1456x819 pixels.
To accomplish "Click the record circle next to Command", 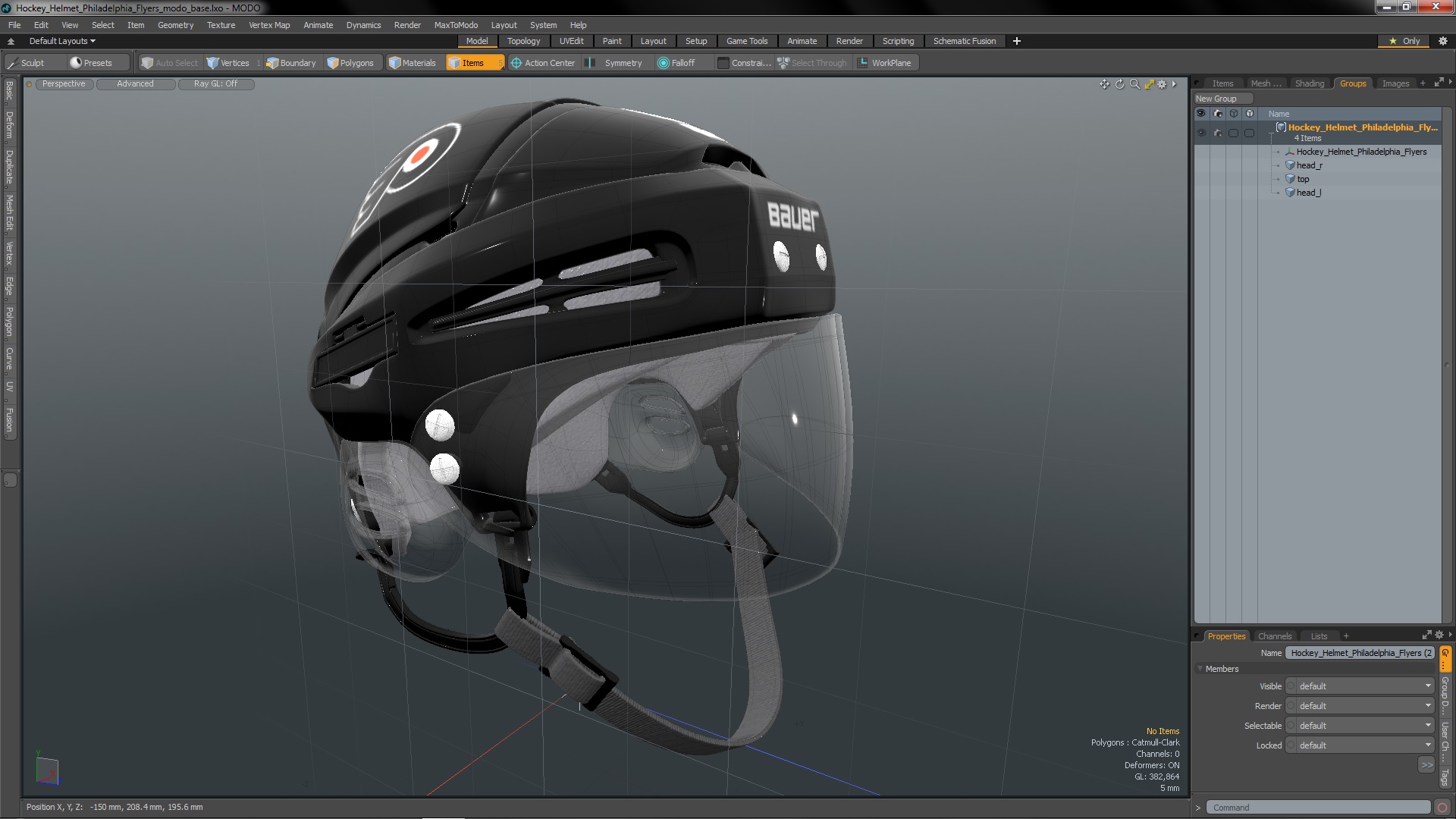I will click(1442, 808).
